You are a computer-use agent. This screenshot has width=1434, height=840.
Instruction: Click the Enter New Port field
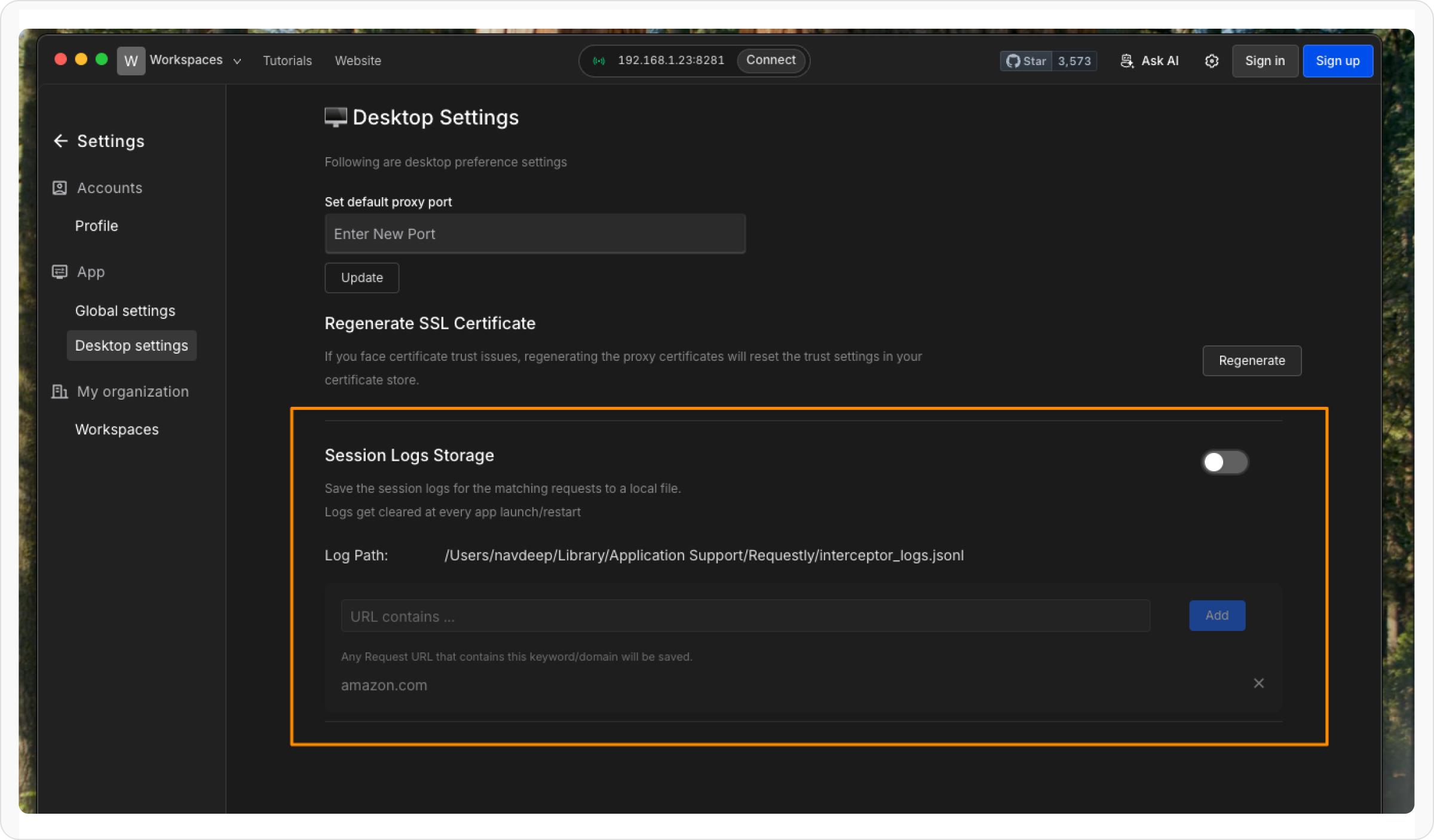[x=535, y=234]
